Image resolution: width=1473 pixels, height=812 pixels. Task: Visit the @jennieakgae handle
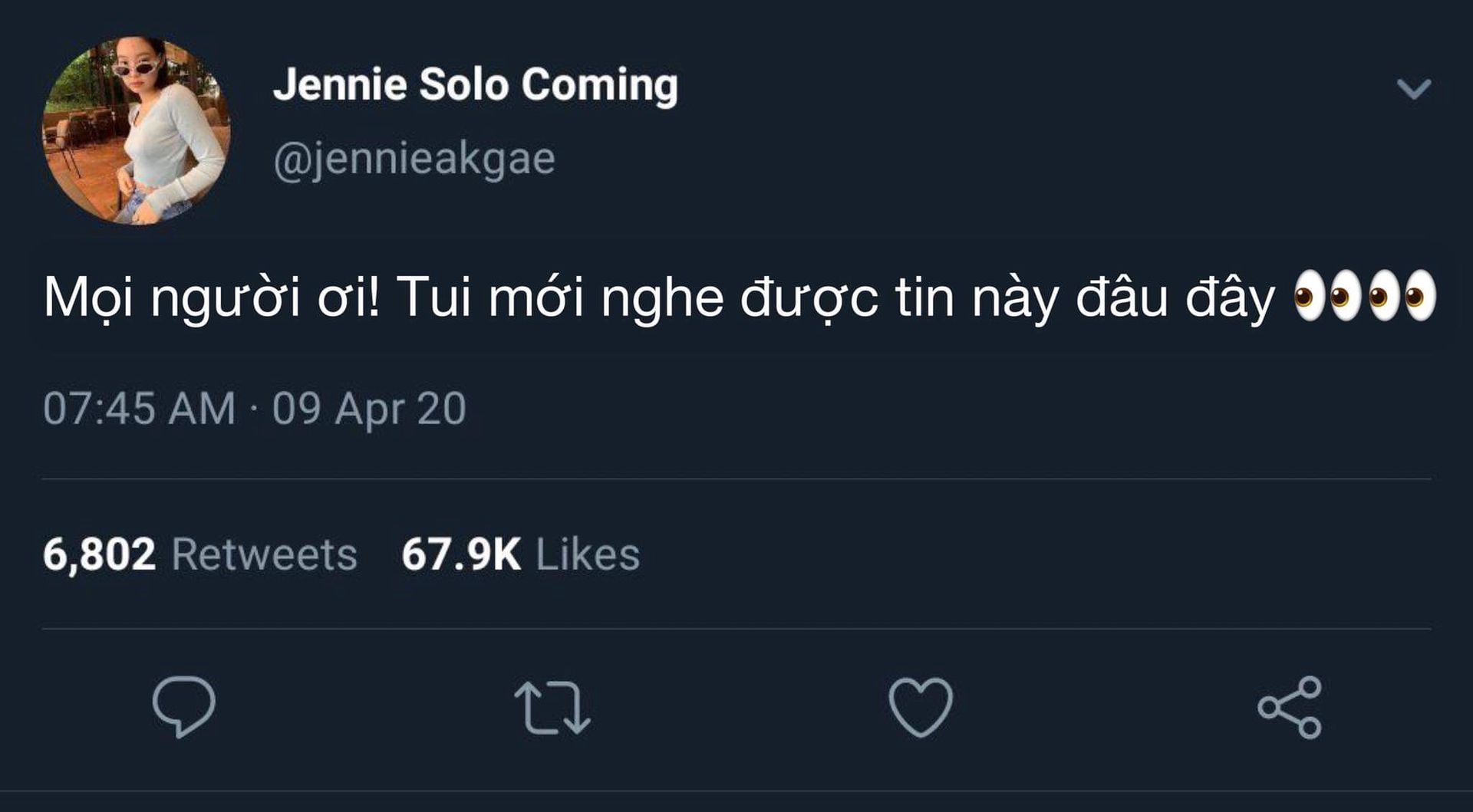[x=414, y=159]
